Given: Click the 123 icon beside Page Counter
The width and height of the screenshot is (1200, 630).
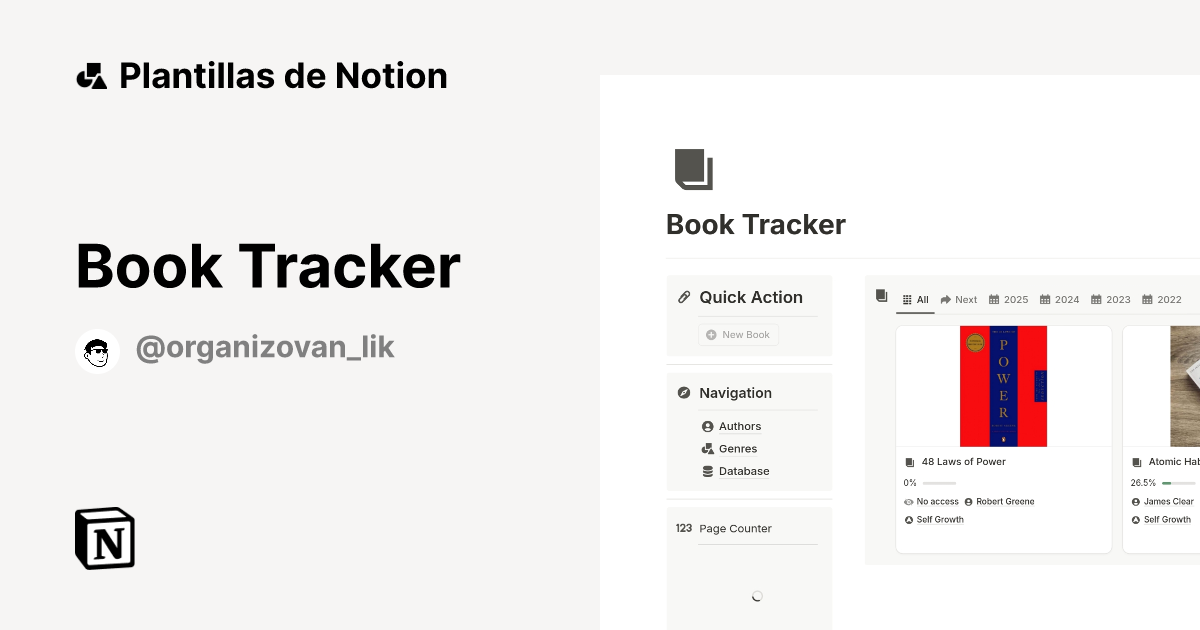Looking at the screenshot, I should [x=683, y=528].
